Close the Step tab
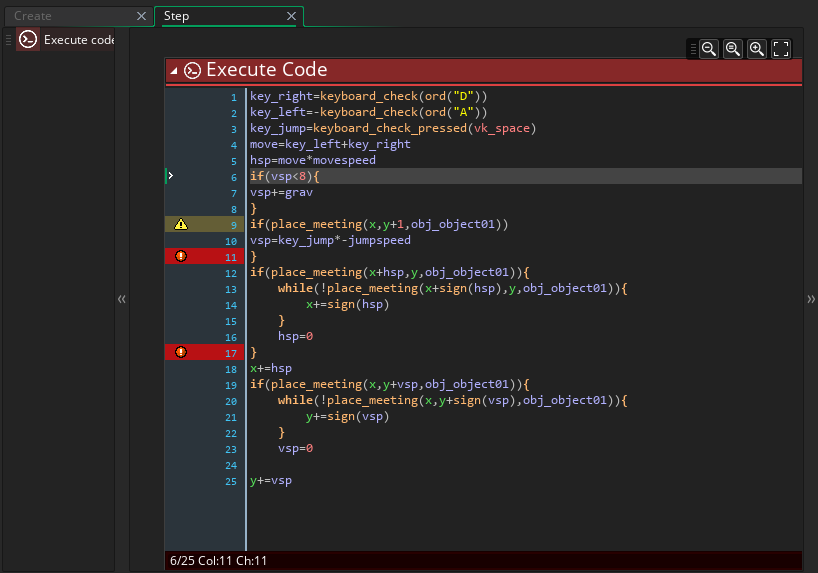The image size is (818, 573). (x=292, y=16)
